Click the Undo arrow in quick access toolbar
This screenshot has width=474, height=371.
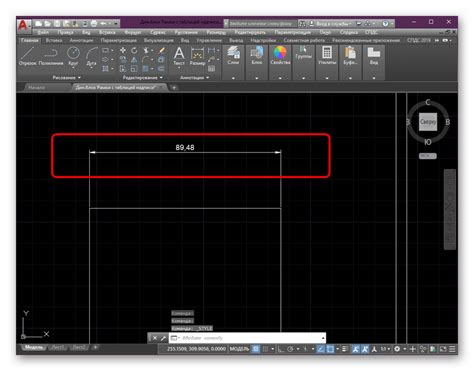click(103, 24)
